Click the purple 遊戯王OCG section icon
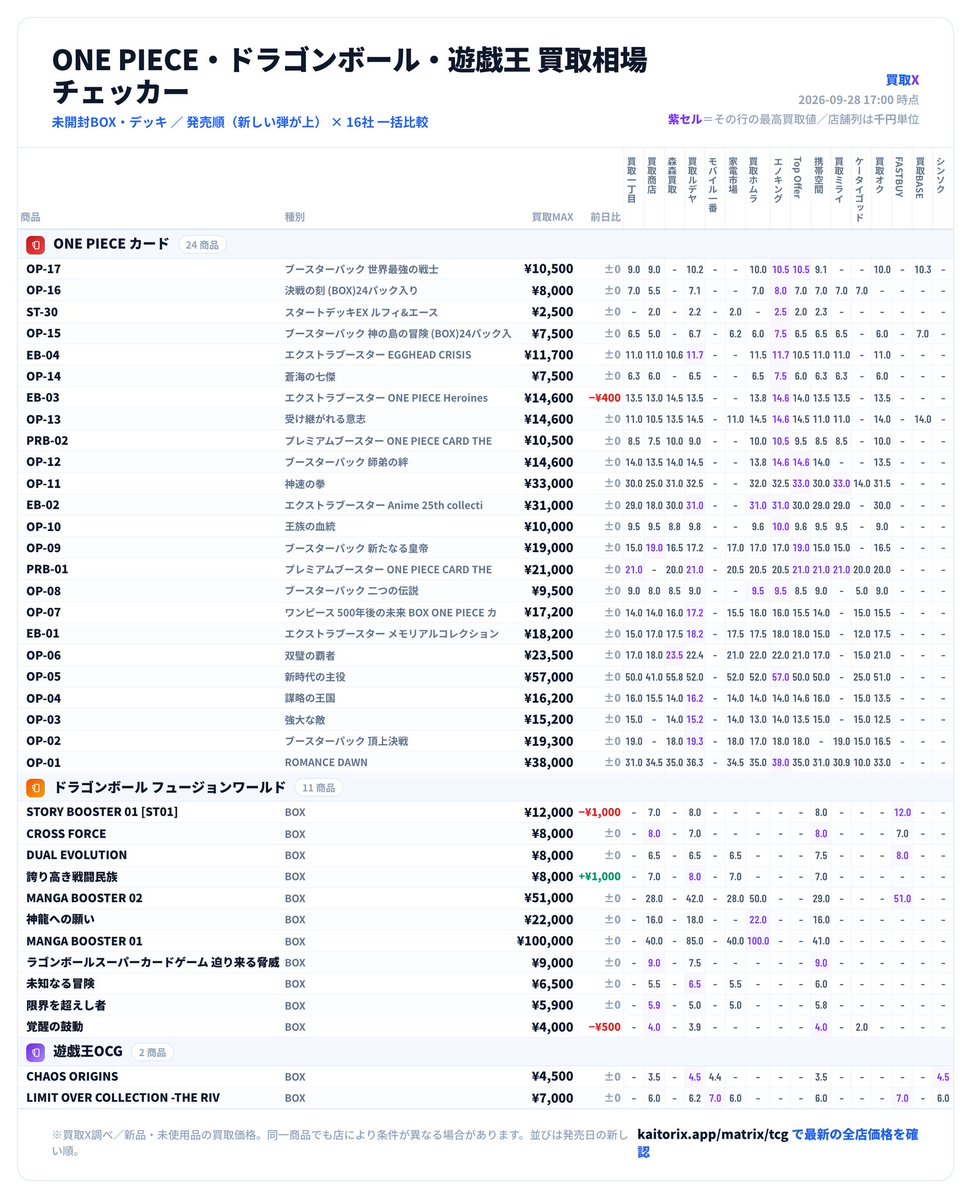Viewport: 971px width, 1199px height. (x=35, y=1052)
